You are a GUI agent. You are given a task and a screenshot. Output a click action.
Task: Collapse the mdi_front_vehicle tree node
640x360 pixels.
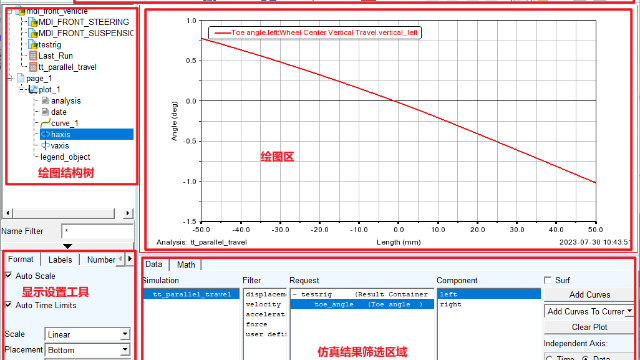[x=10, y=11]
